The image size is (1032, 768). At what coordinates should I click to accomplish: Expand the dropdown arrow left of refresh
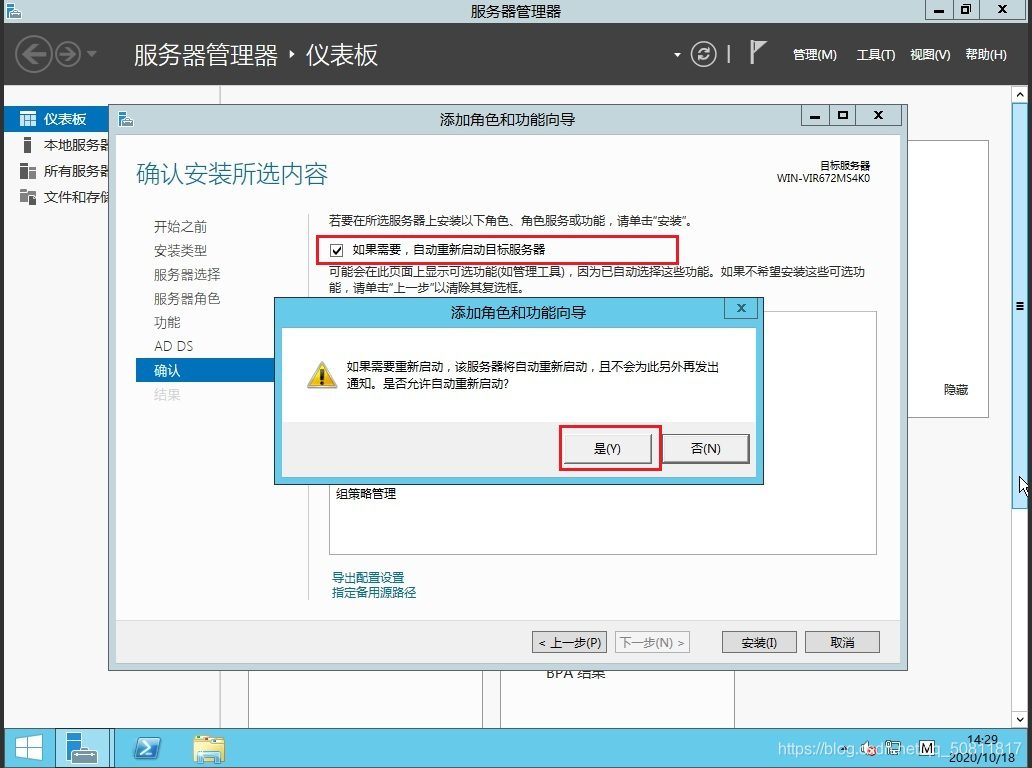tap(677, 55)
